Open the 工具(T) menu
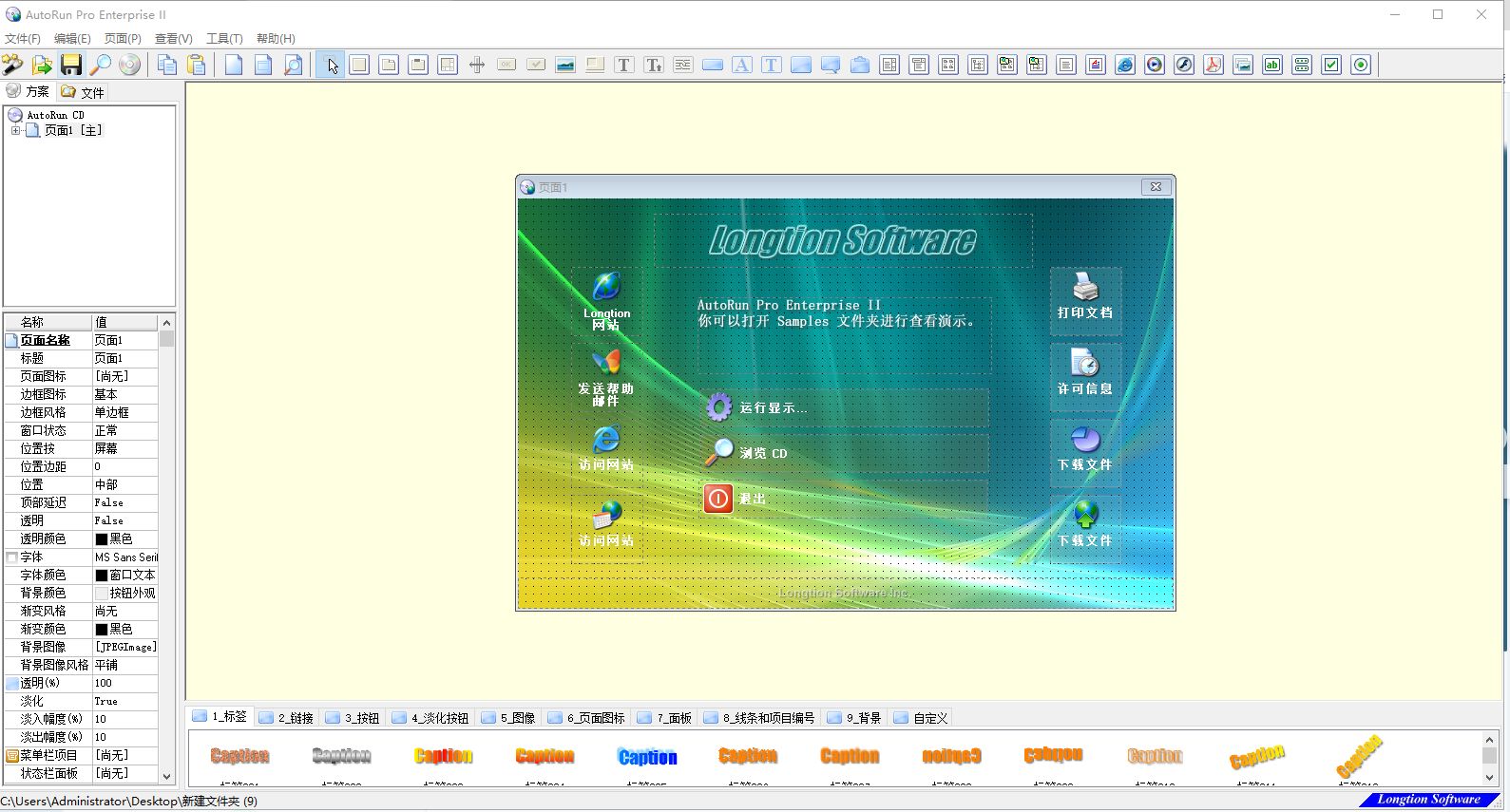 224,39
